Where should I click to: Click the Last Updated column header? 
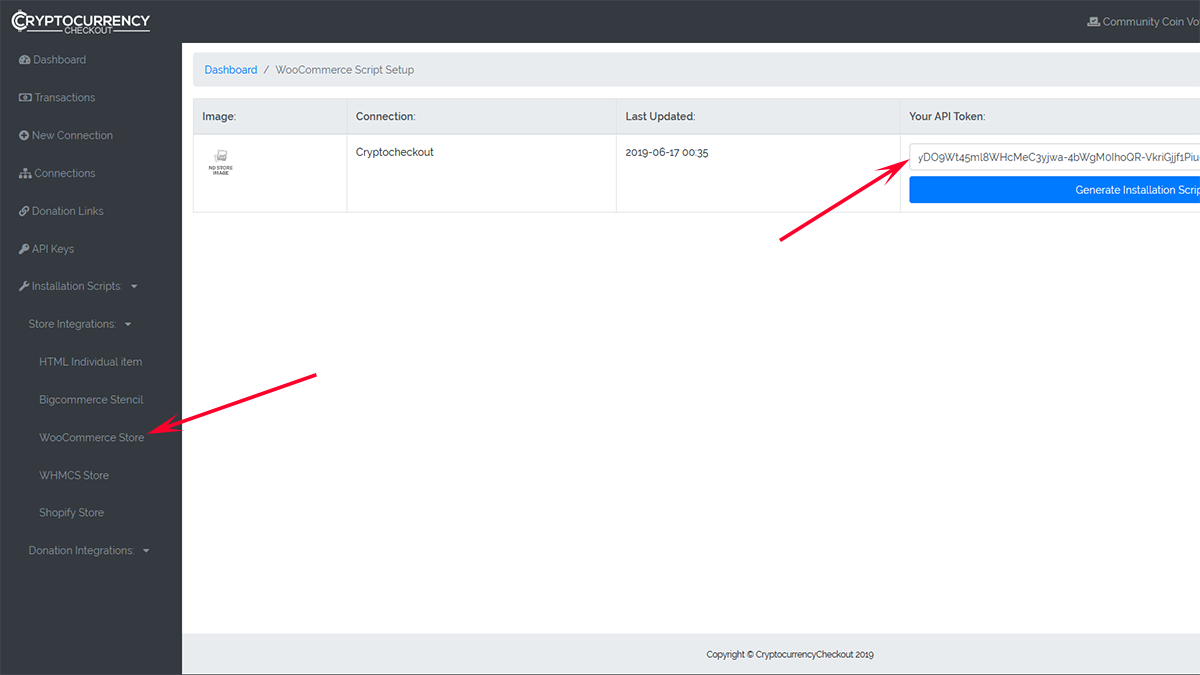click(x=660, y=117)
